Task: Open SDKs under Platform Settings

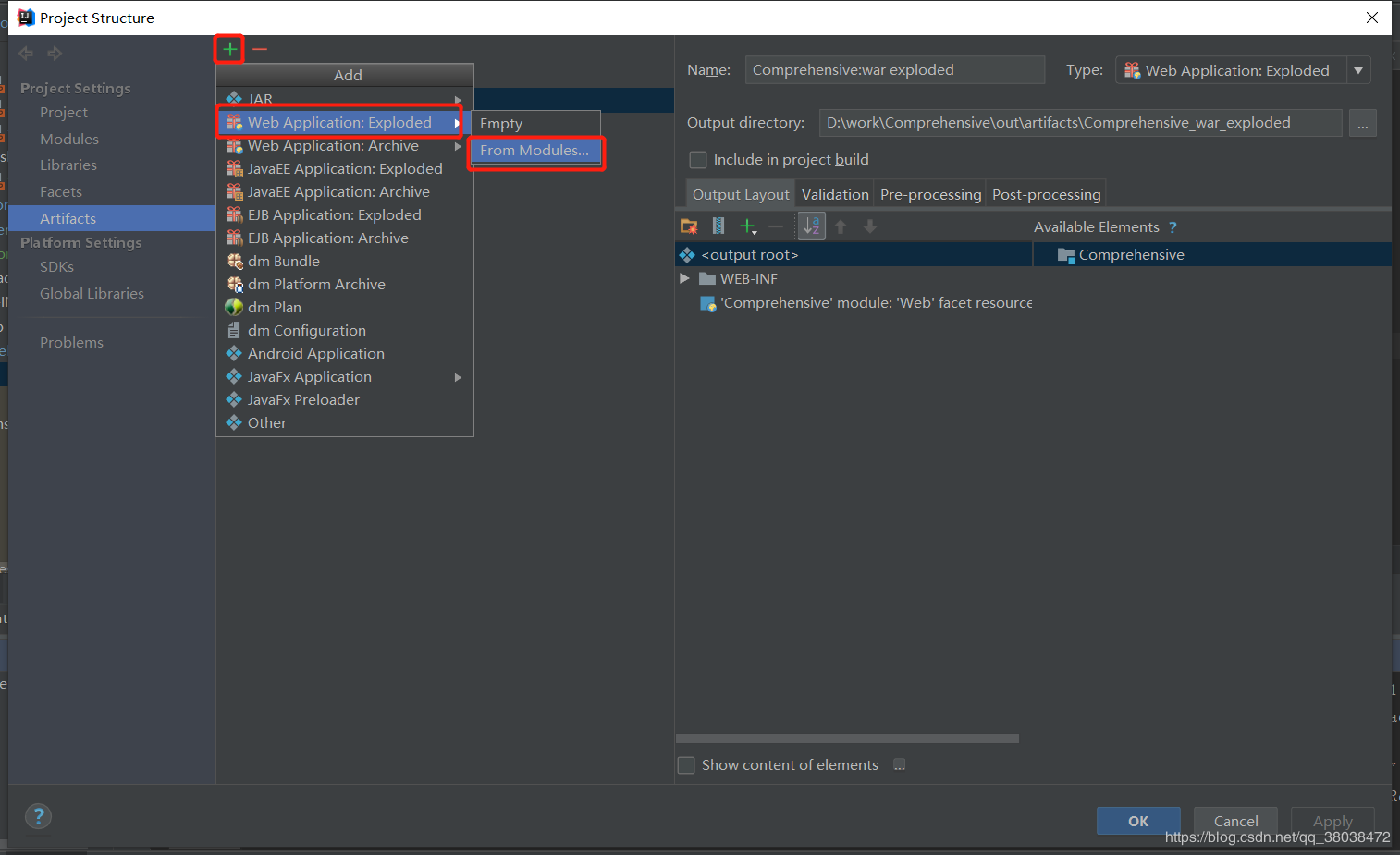Action: click(56, 266)
